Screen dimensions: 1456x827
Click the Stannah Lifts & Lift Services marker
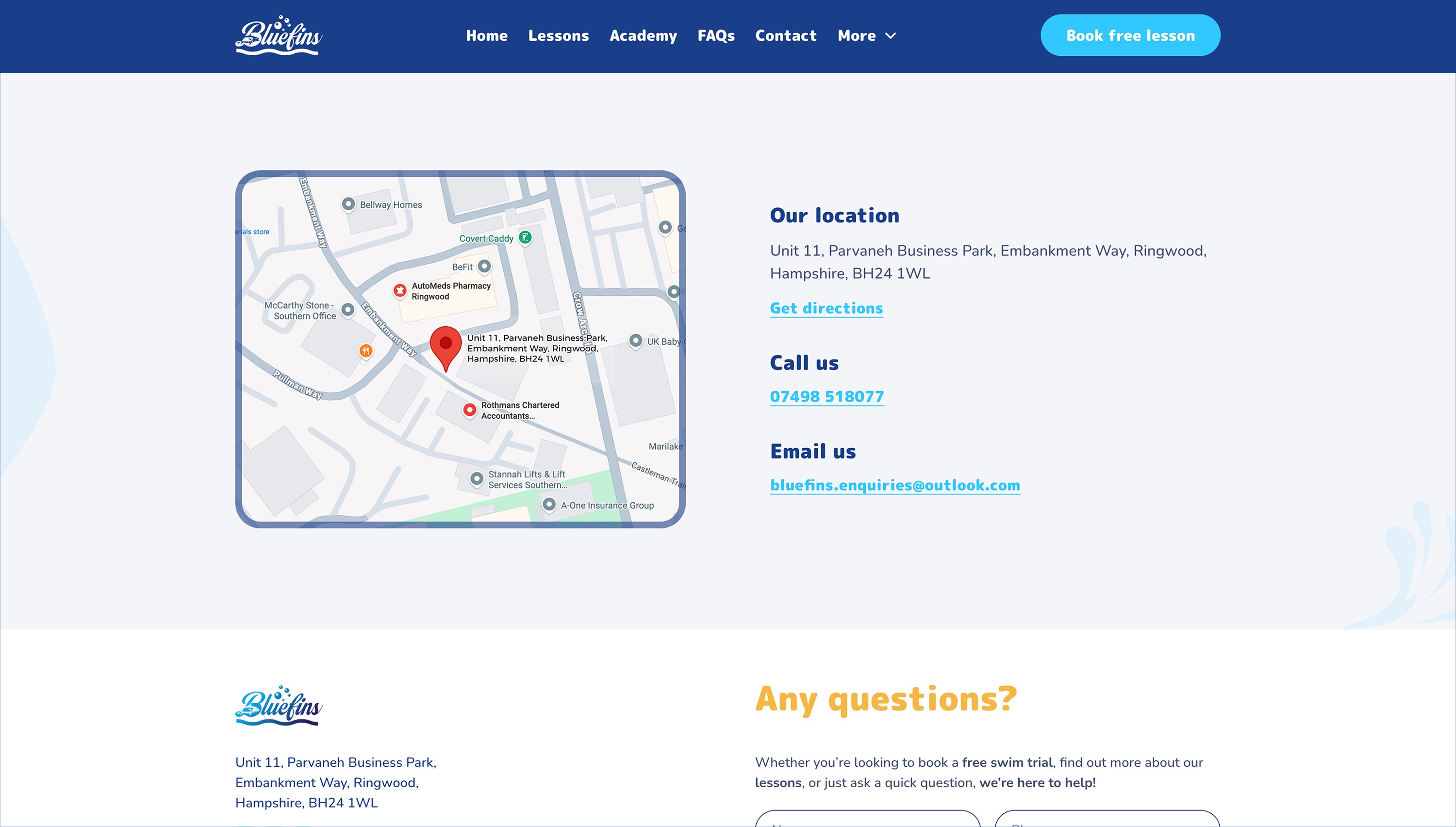coord(476,478)
